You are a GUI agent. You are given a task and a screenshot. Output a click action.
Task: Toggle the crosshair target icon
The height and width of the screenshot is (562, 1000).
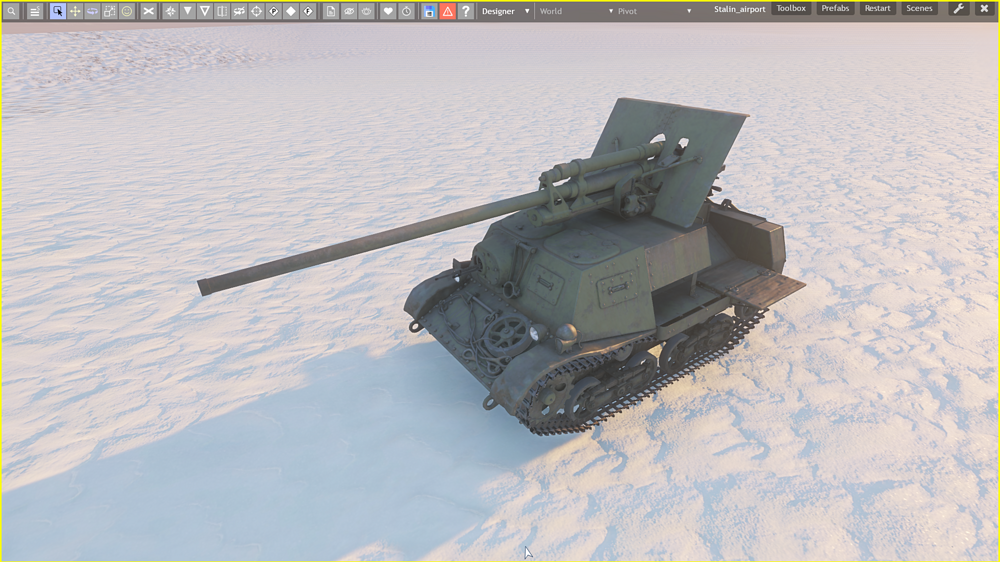click(x=256, y=11)
